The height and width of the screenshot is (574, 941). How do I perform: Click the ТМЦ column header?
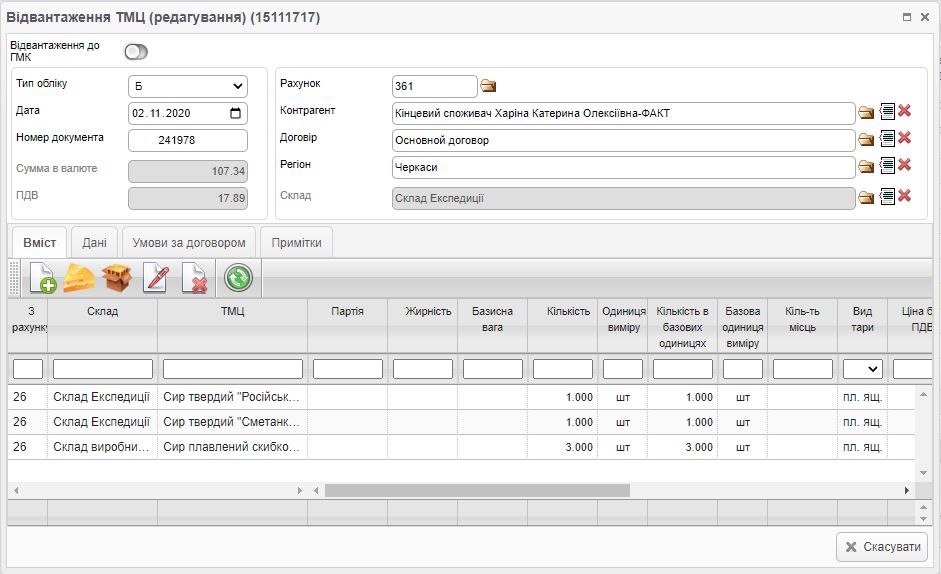[232, 326]
